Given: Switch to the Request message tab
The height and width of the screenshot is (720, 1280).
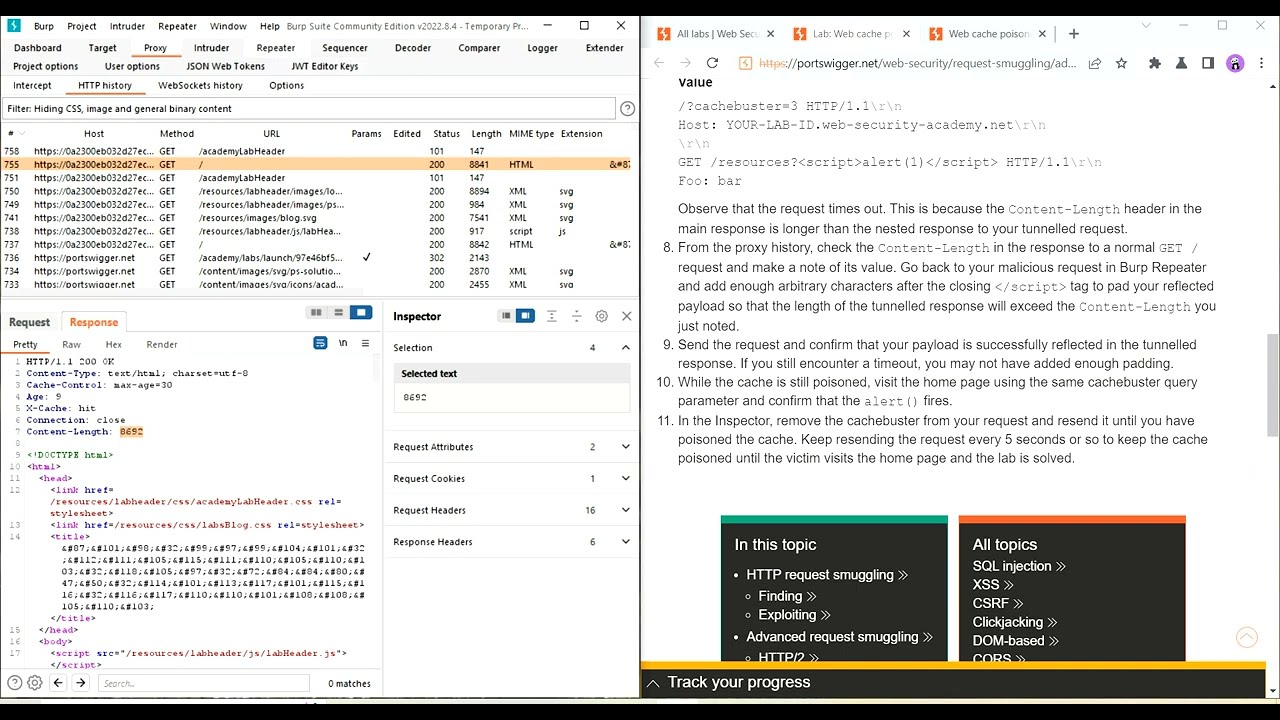Looking at the screenshot, I should (29, 322).
